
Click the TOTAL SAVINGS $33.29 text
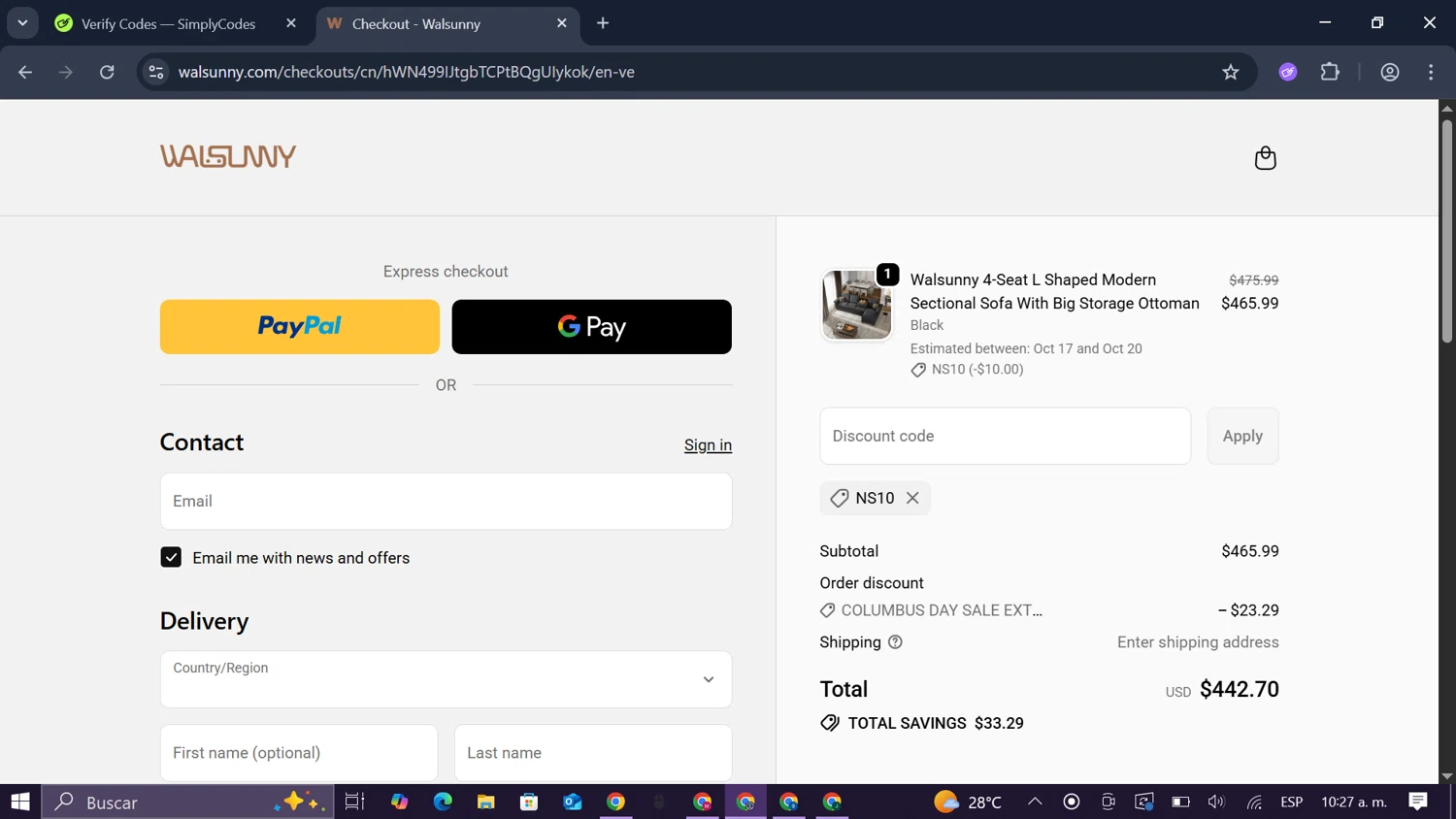pos(936,723)
